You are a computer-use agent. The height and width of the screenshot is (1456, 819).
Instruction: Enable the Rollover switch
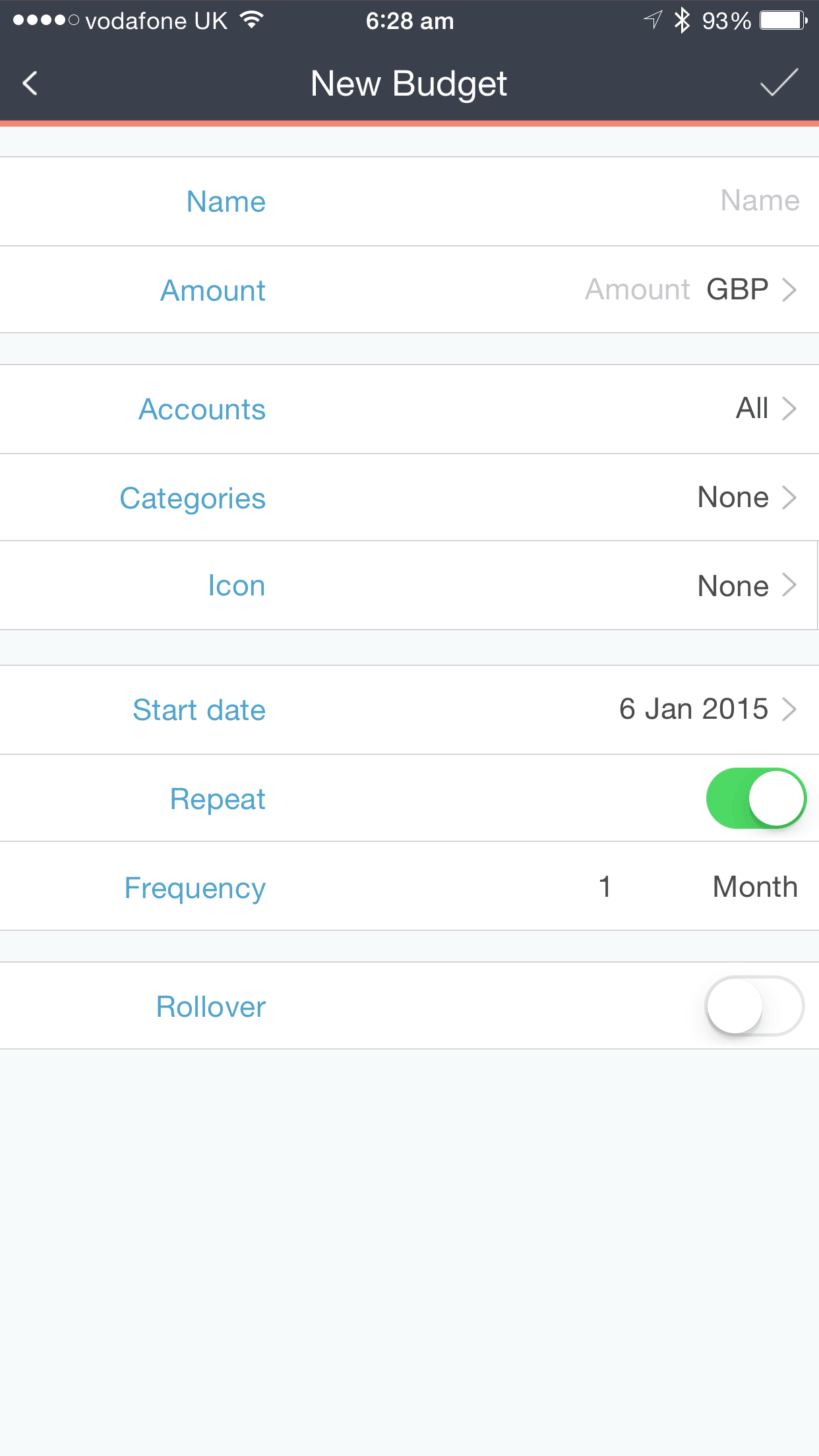click(754, 1006)
